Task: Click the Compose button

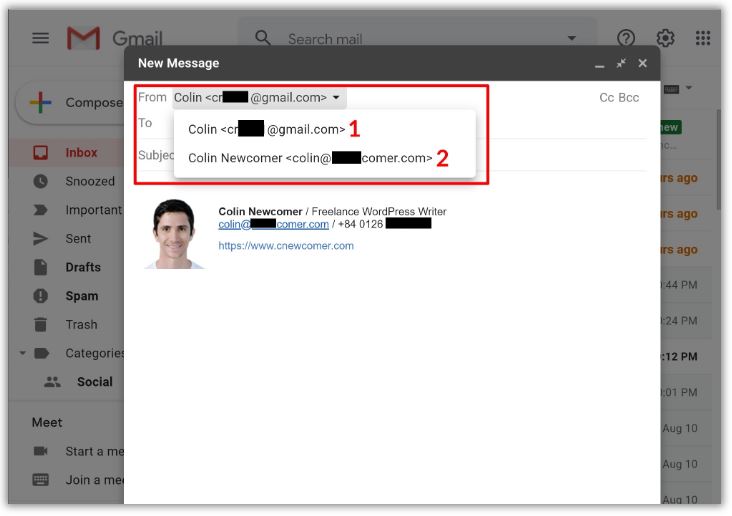Action: point(70,102)
